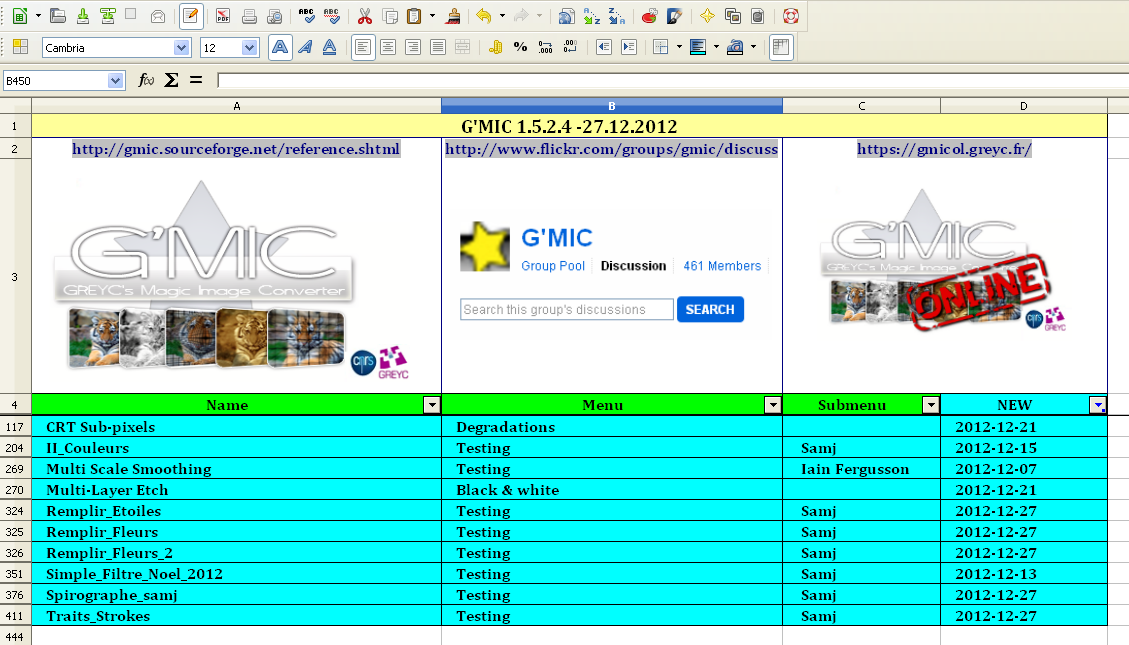Open the Menu column filter dropdown
The image size is (1129, 645).
coord(773,405)
